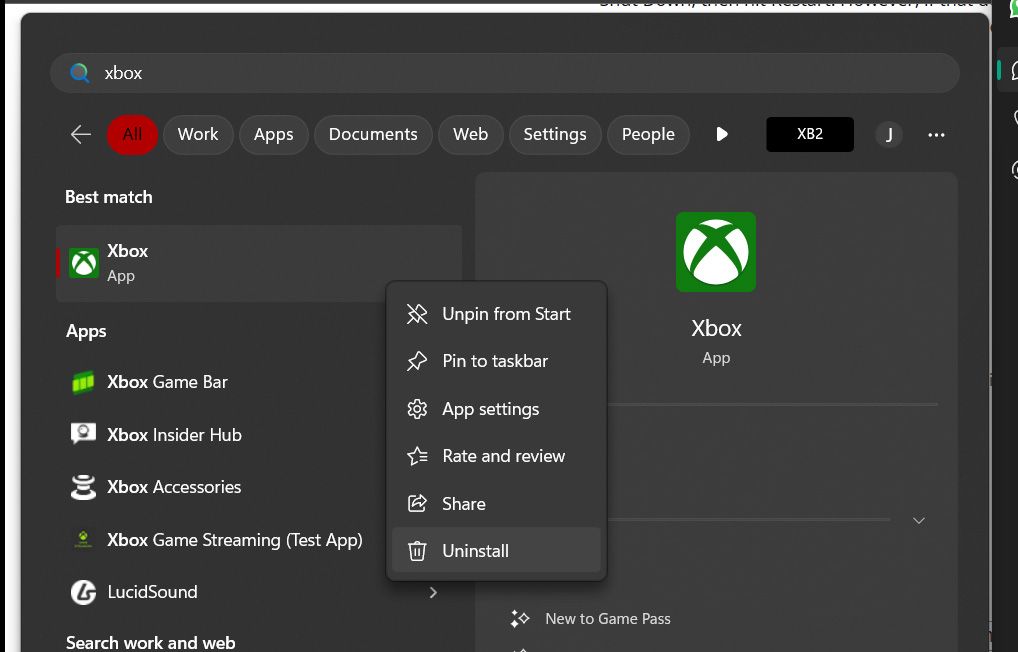Select the Xbox Accessories controller icon
Image resolution: width=1018 pixels, height=652 pixels.
[84, 487]
